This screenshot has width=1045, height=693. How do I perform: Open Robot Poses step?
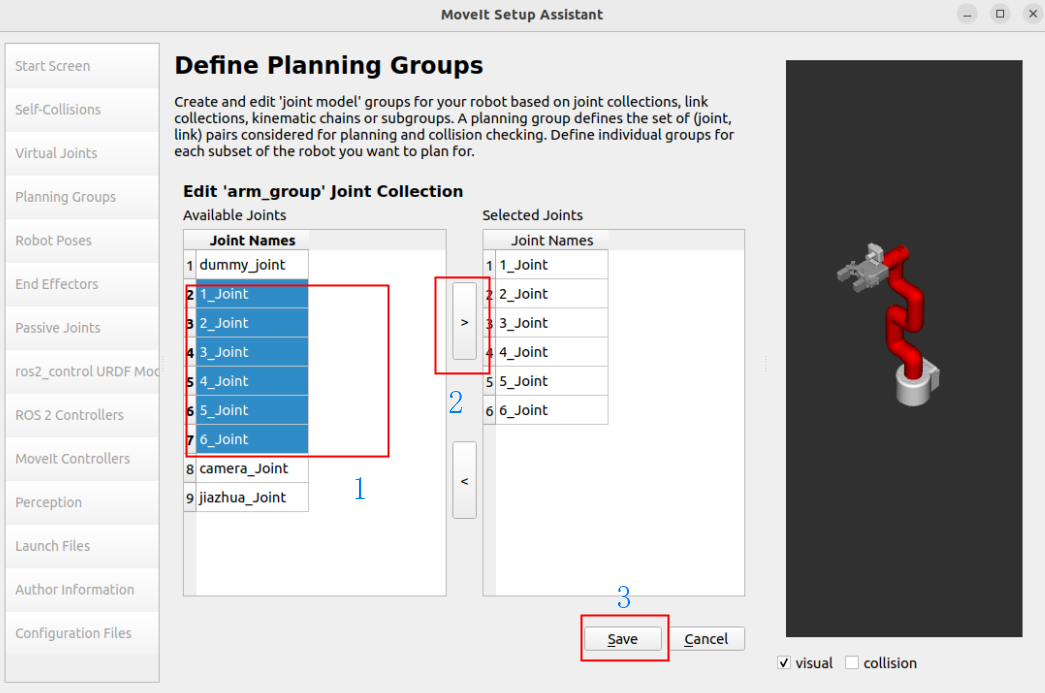[82, 241]
